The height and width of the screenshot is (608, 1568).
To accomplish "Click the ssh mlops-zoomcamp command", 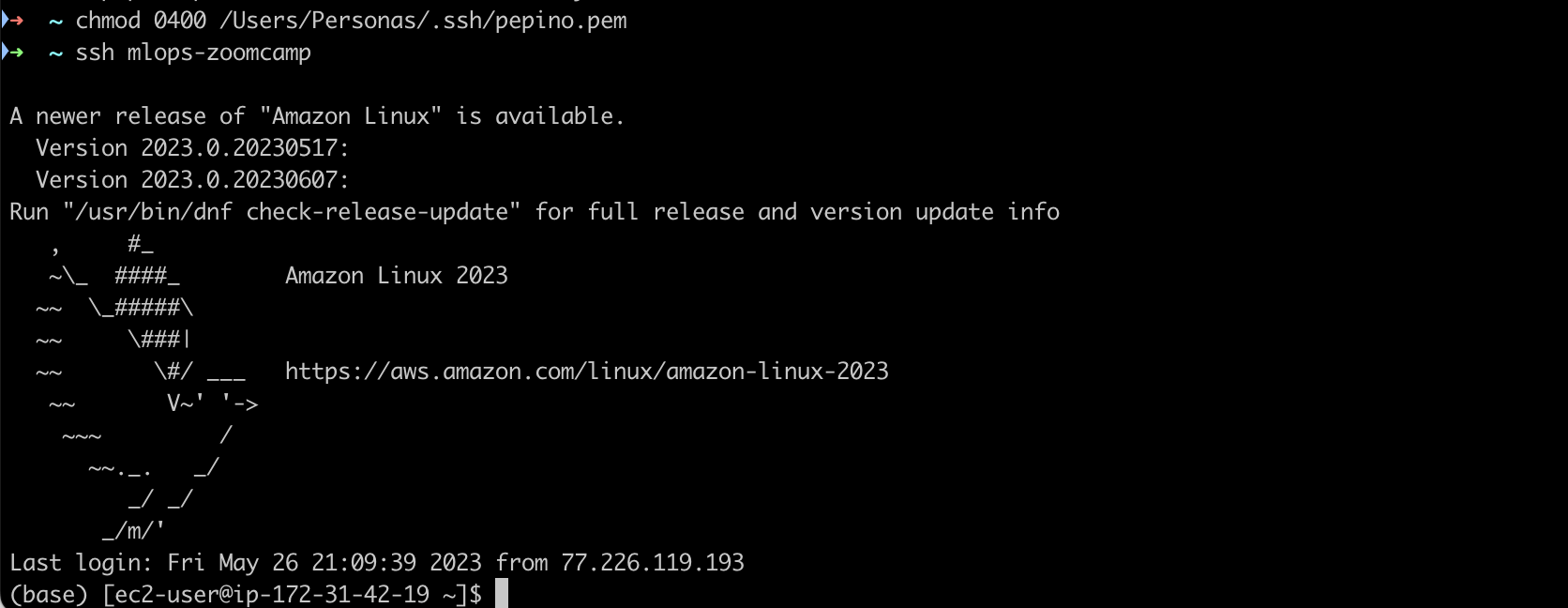I will click(x=193, y=53).
